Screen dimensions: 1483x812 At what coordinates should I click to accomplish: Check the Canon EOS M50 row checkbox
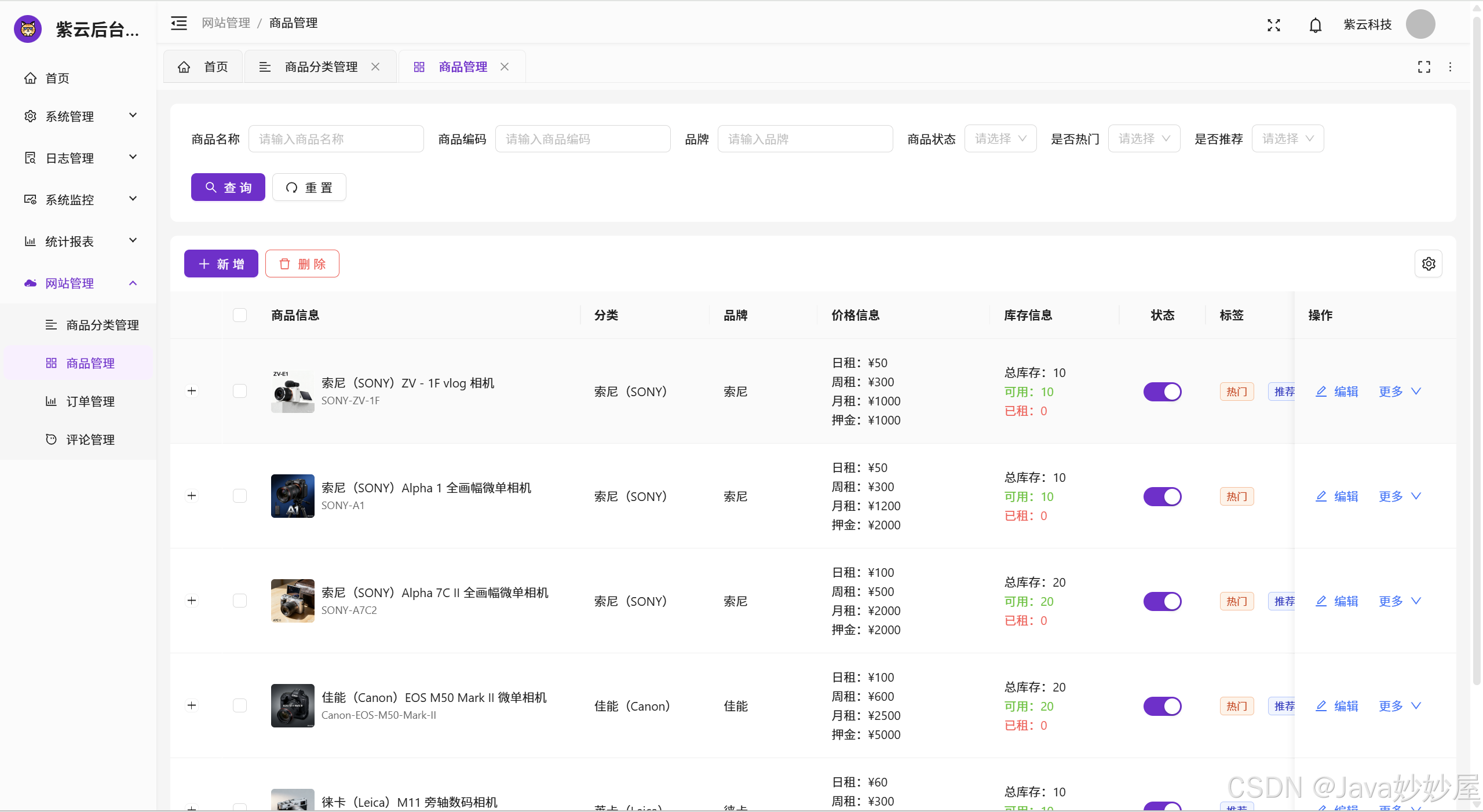240,705
